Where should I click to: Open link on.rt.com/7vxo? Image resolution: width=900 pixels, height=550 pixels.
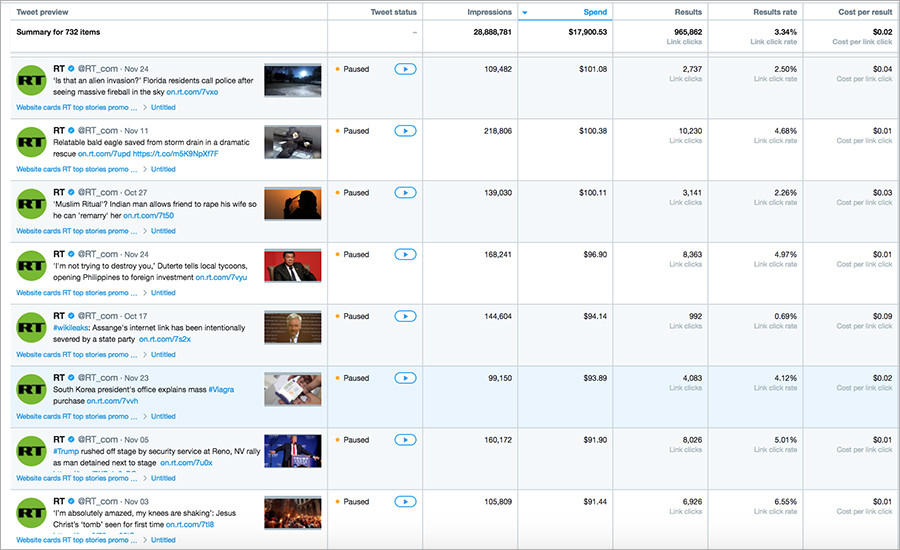click(x=192, y=92)
